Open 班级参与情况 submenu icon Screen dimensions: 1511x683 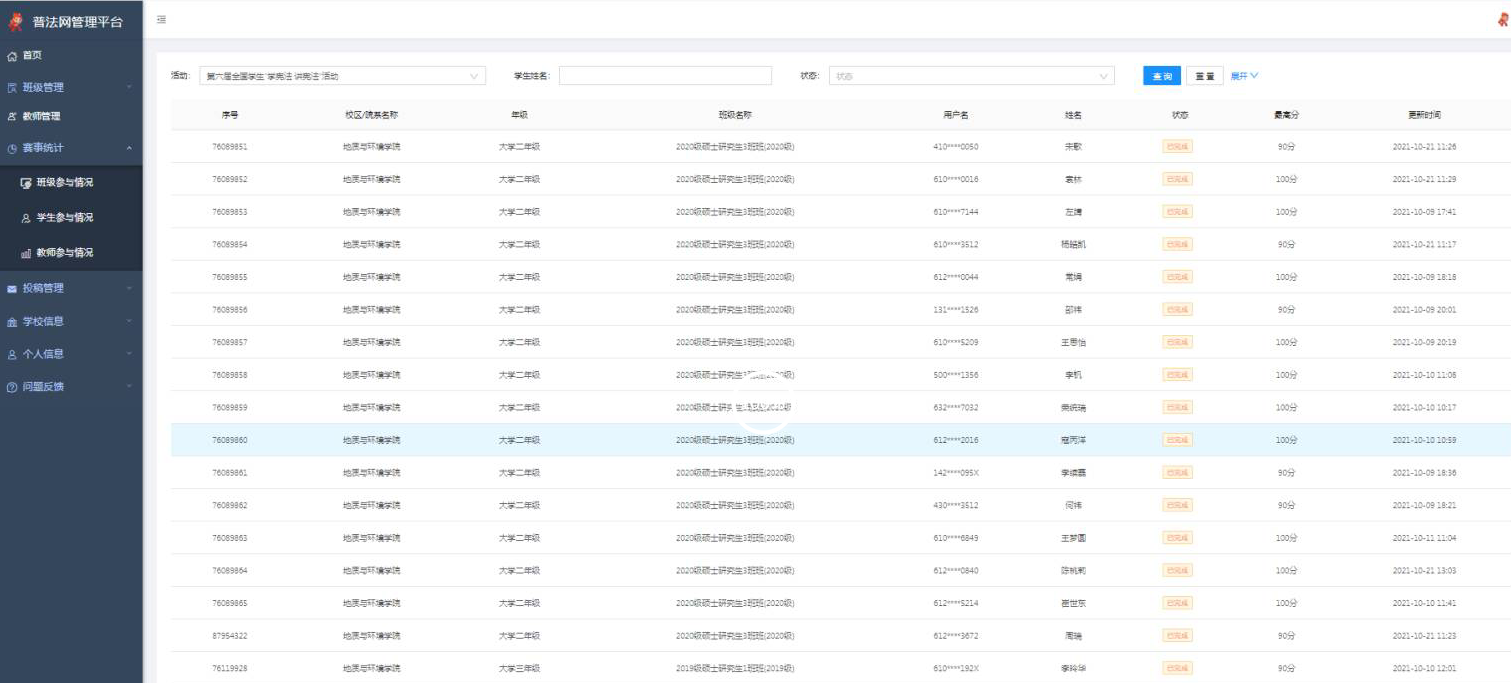[26, 183]
